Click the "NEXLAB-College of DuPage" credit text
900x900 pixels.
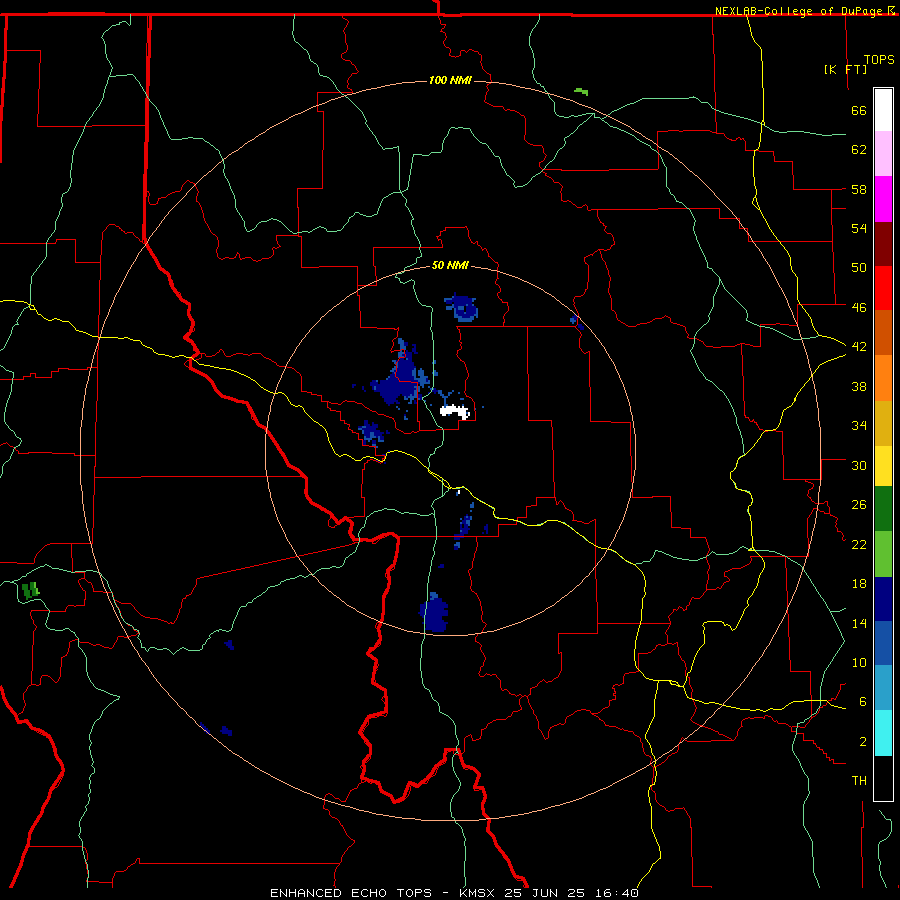tap(801, 11)
